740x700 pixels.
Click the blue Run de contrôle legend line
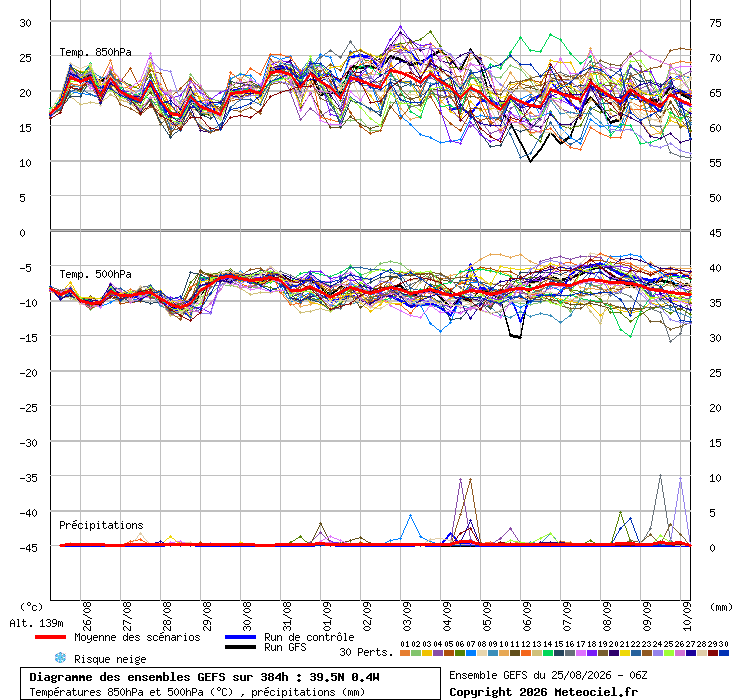(x=240, y=637)
